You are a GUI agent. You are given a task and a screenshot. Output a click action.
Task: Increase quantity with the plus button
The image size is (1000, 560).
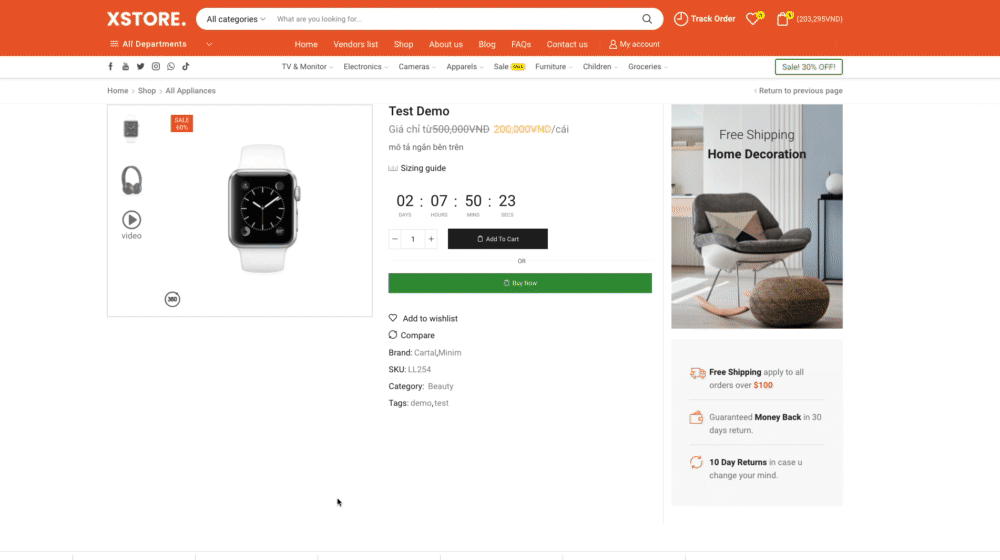pos(431,239)
